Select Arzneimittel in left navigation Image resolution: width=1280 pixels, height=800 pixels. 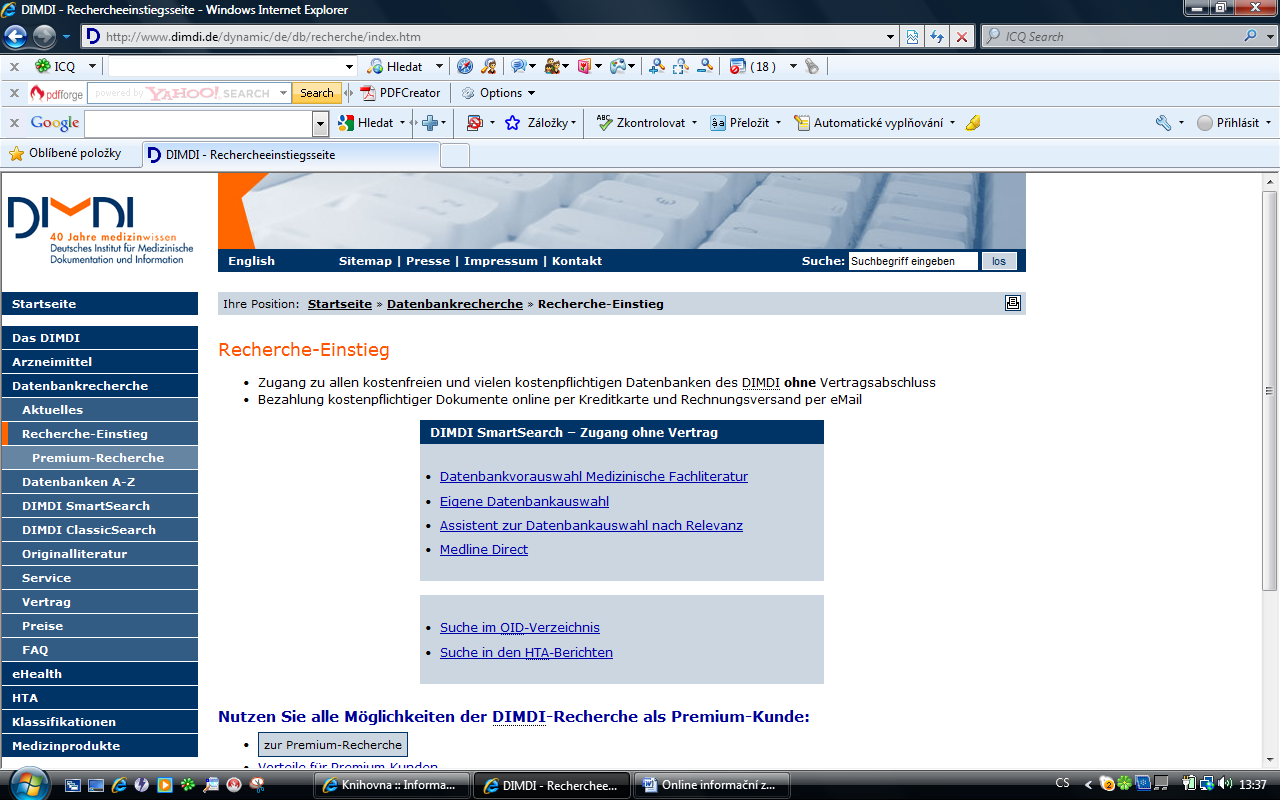100,362
